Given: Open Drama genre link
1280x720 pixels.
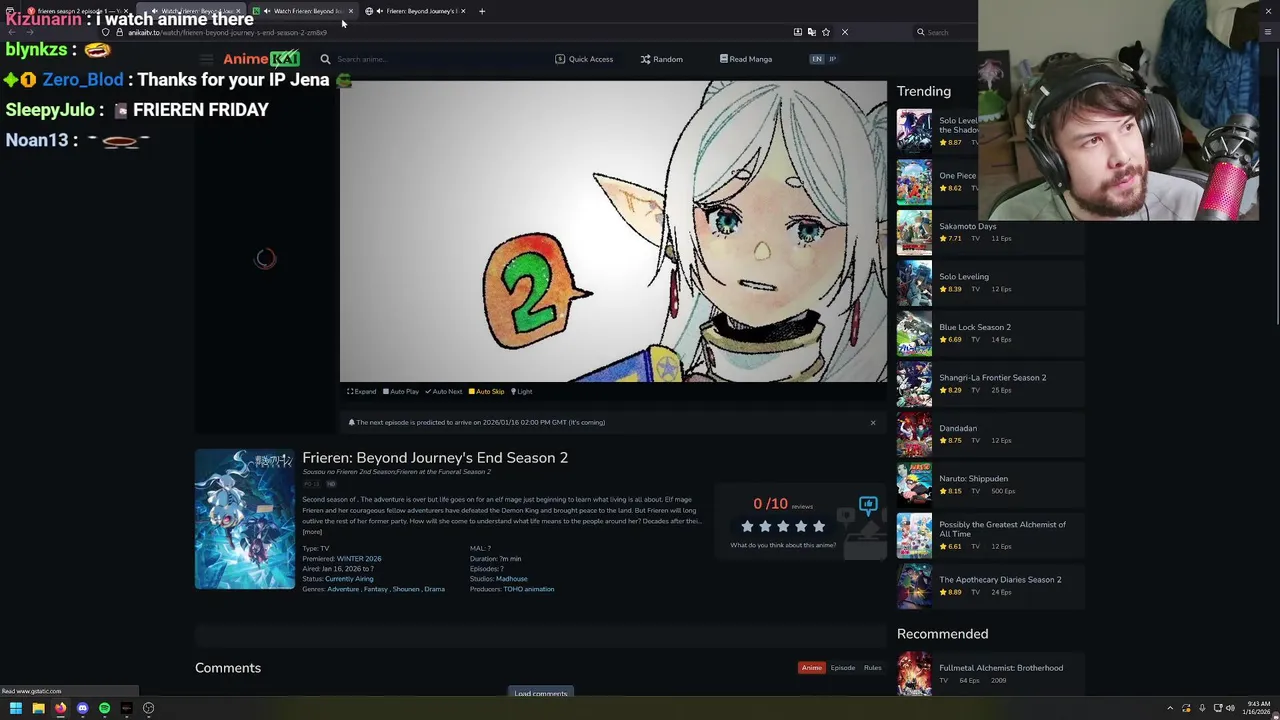Looking at the screenshot, I should pyautogui.click(x=434, y=589).
